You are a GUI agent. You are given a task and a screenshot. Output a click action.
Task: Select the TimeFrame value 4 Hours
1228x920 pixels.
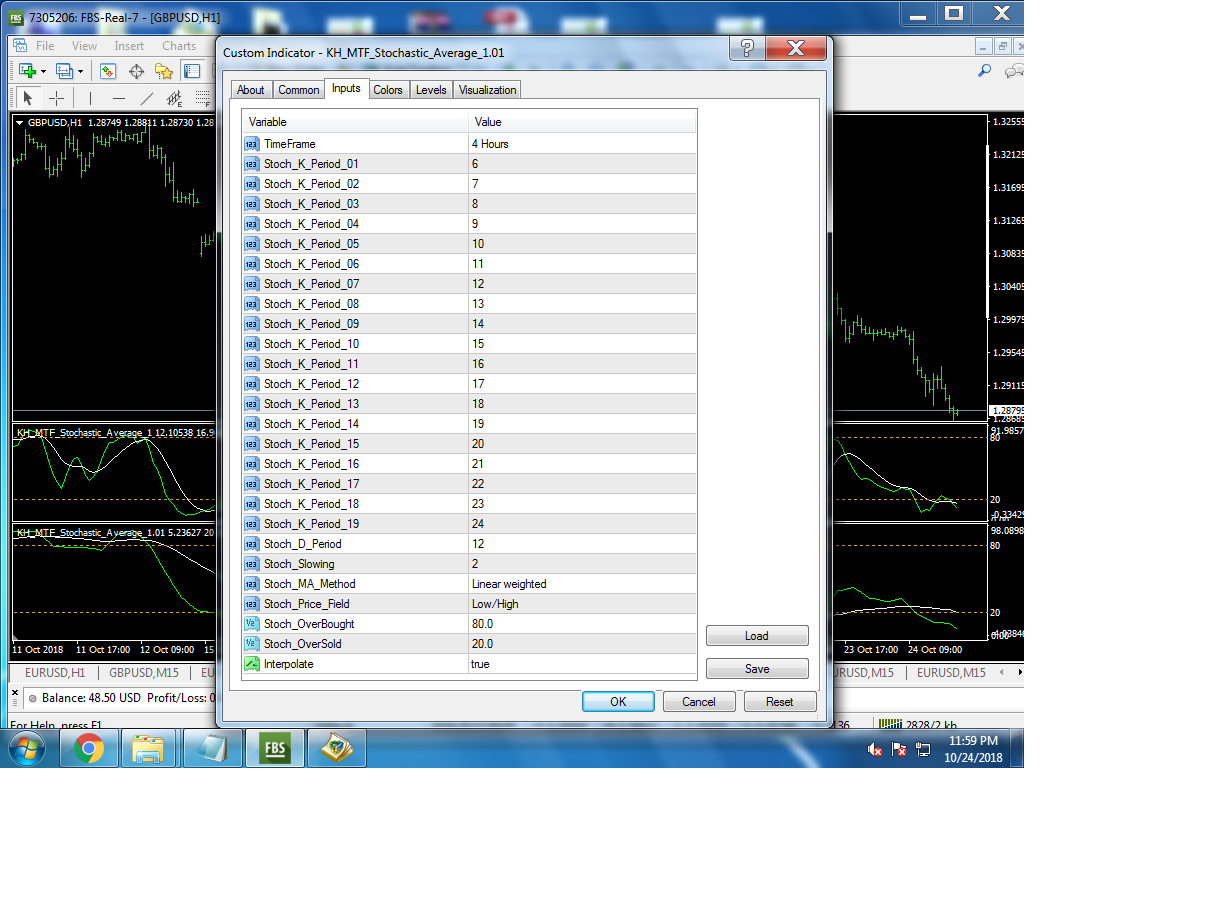[582, 144]
